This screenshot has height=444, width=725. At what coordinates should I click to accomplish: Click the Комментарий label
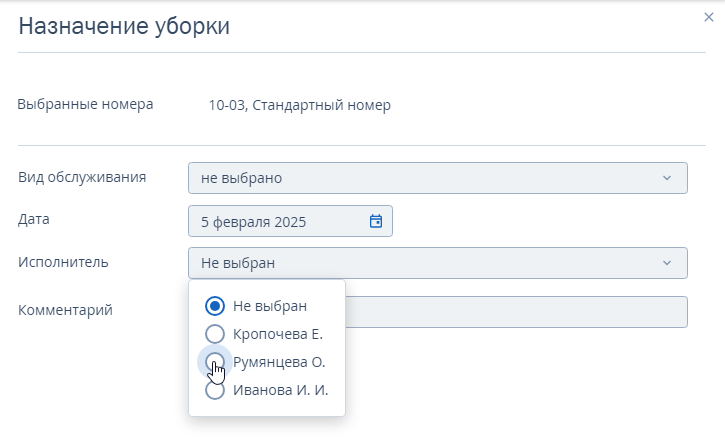[65, 310]
